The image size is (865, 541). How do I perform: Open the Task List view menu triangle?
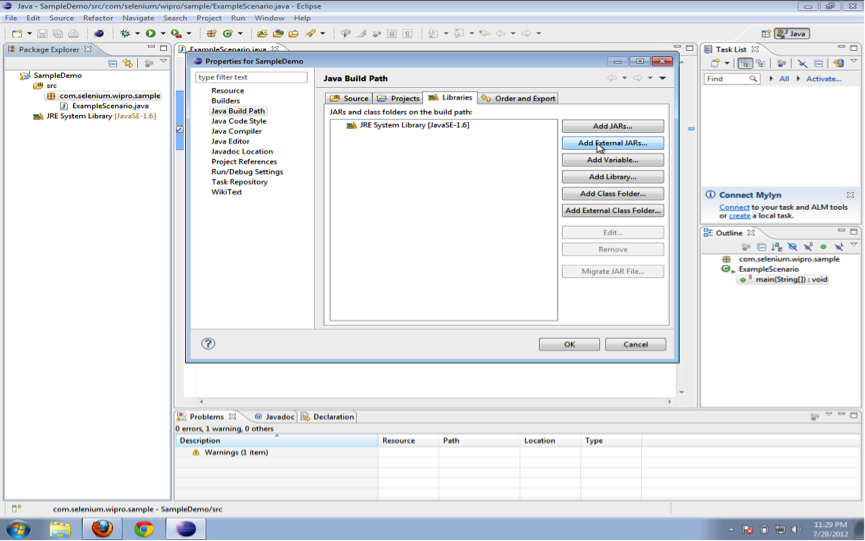853,61
